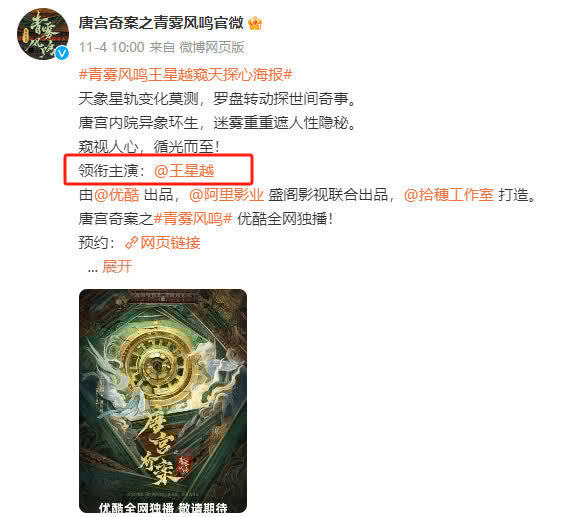Open the 11-4 10:00 post timestamp
This screenshot has height=517, width=585.
112,47
